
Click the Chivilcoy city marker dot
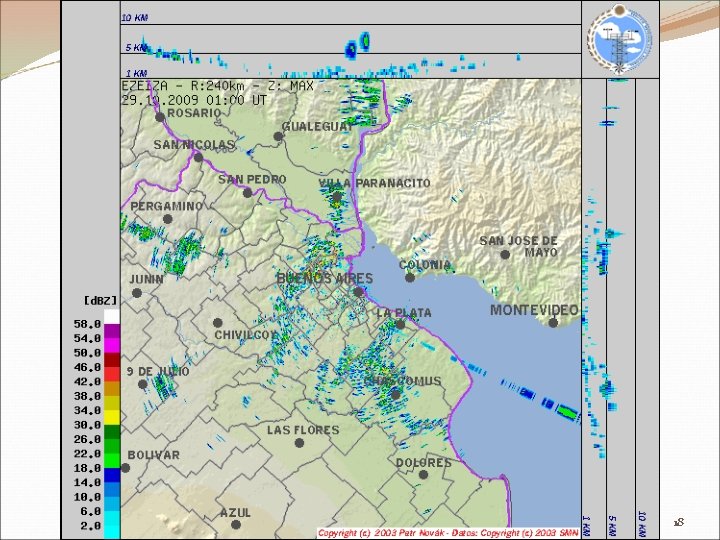(218, 323)
